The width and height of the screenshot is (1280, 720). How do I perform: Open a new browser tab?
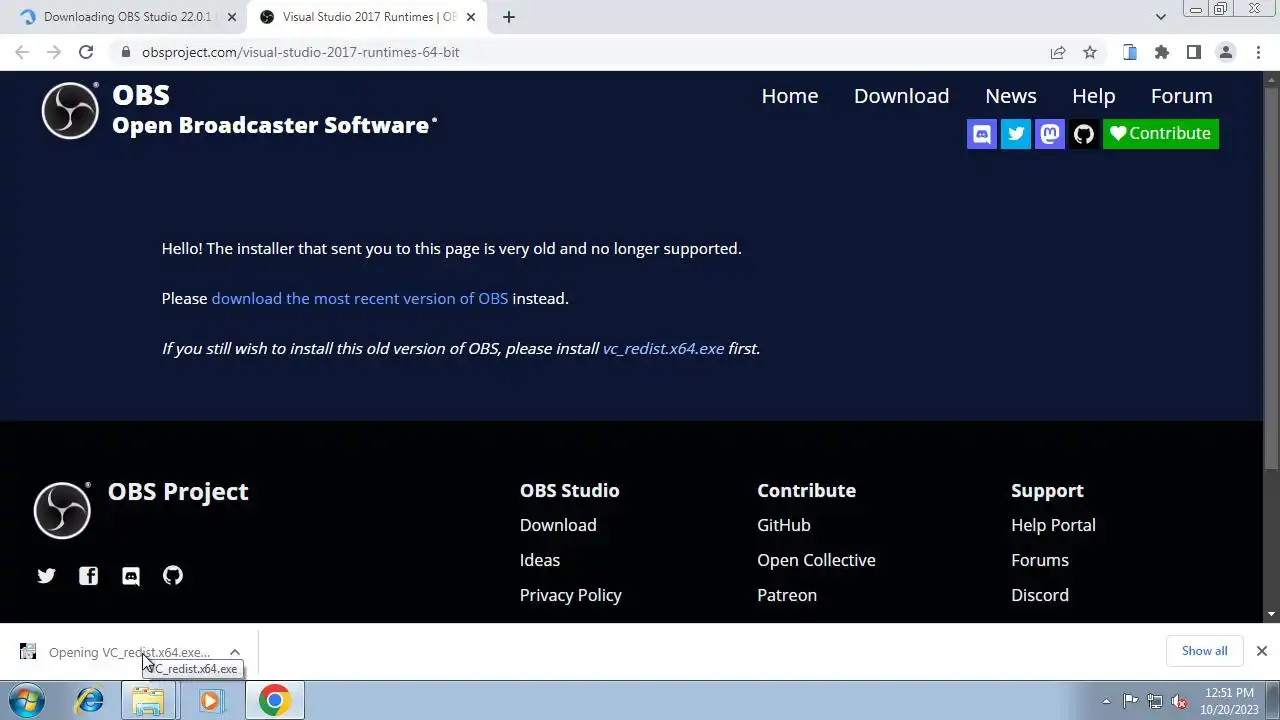click(509, 17)
